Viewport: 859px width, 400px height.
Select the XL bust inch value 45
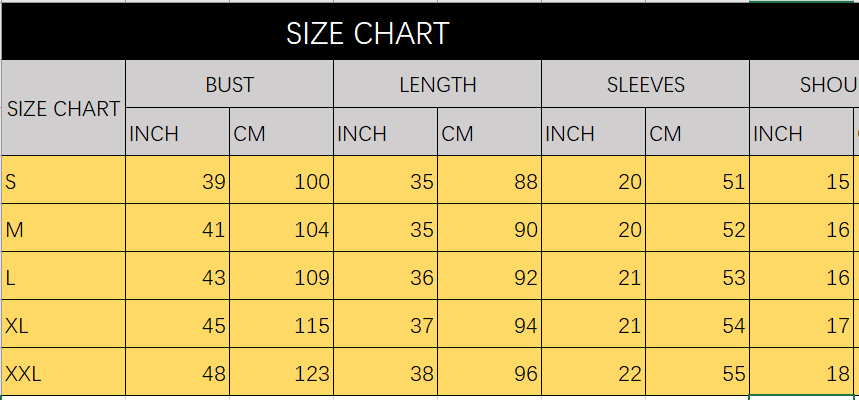coord(177,324)
